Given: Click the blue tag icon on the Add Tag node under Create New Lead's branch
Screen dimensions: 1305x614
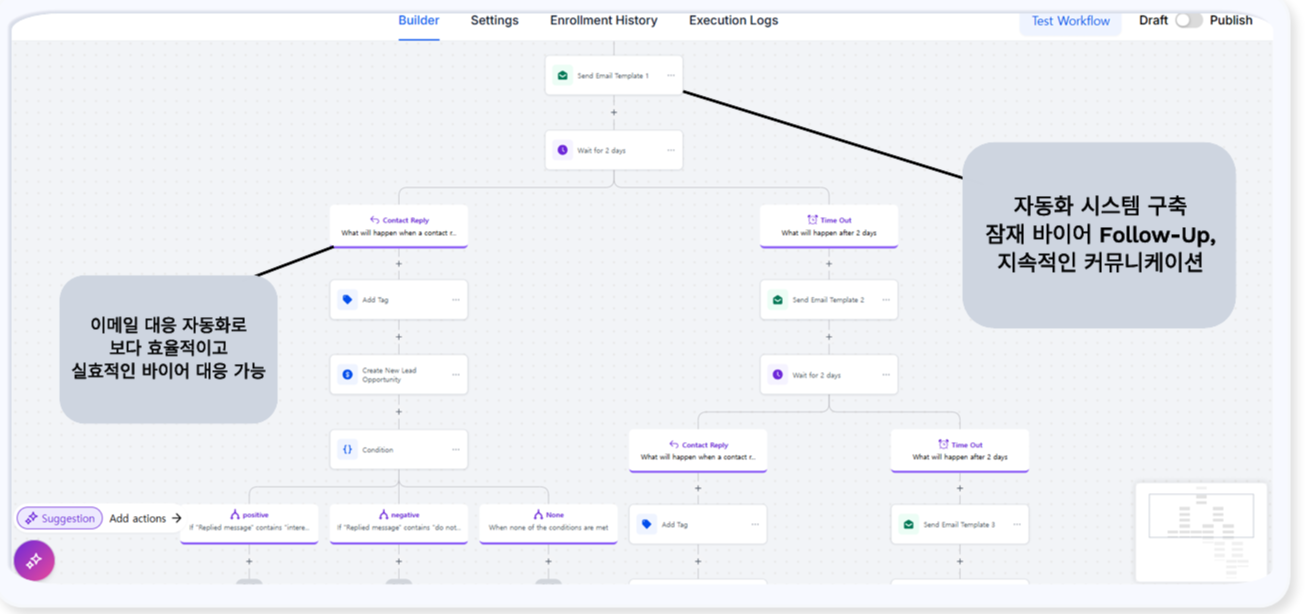Looking at the screenshot, I should tap(347, 299).
